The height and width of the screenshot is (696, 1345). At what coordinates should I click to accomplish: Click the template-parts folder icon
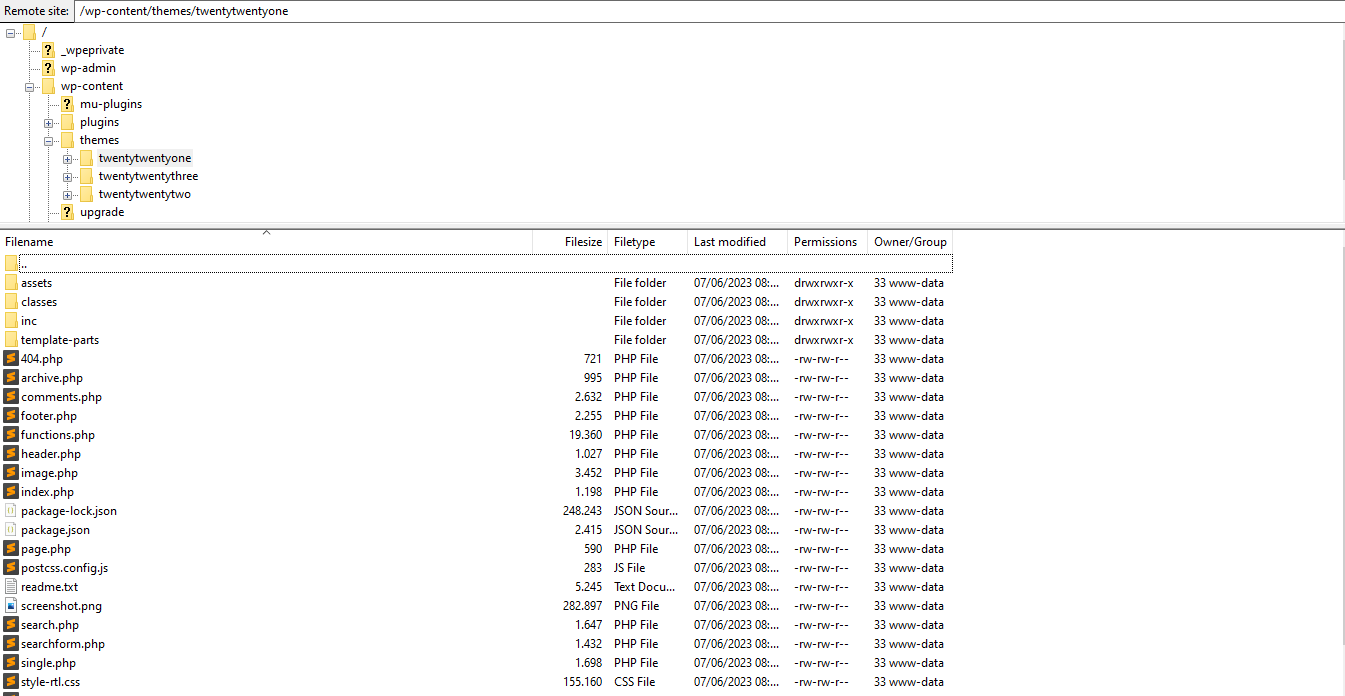tap(11, 340)
